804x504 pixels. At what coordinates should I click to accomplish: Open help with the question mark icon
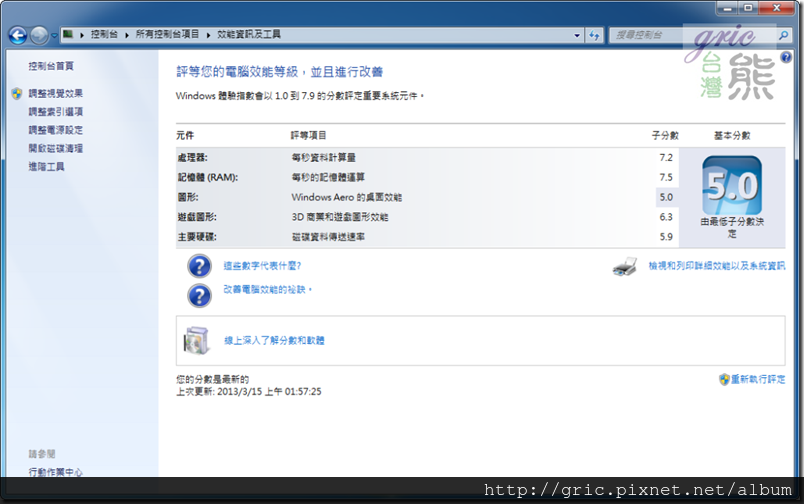coord(786,57)
